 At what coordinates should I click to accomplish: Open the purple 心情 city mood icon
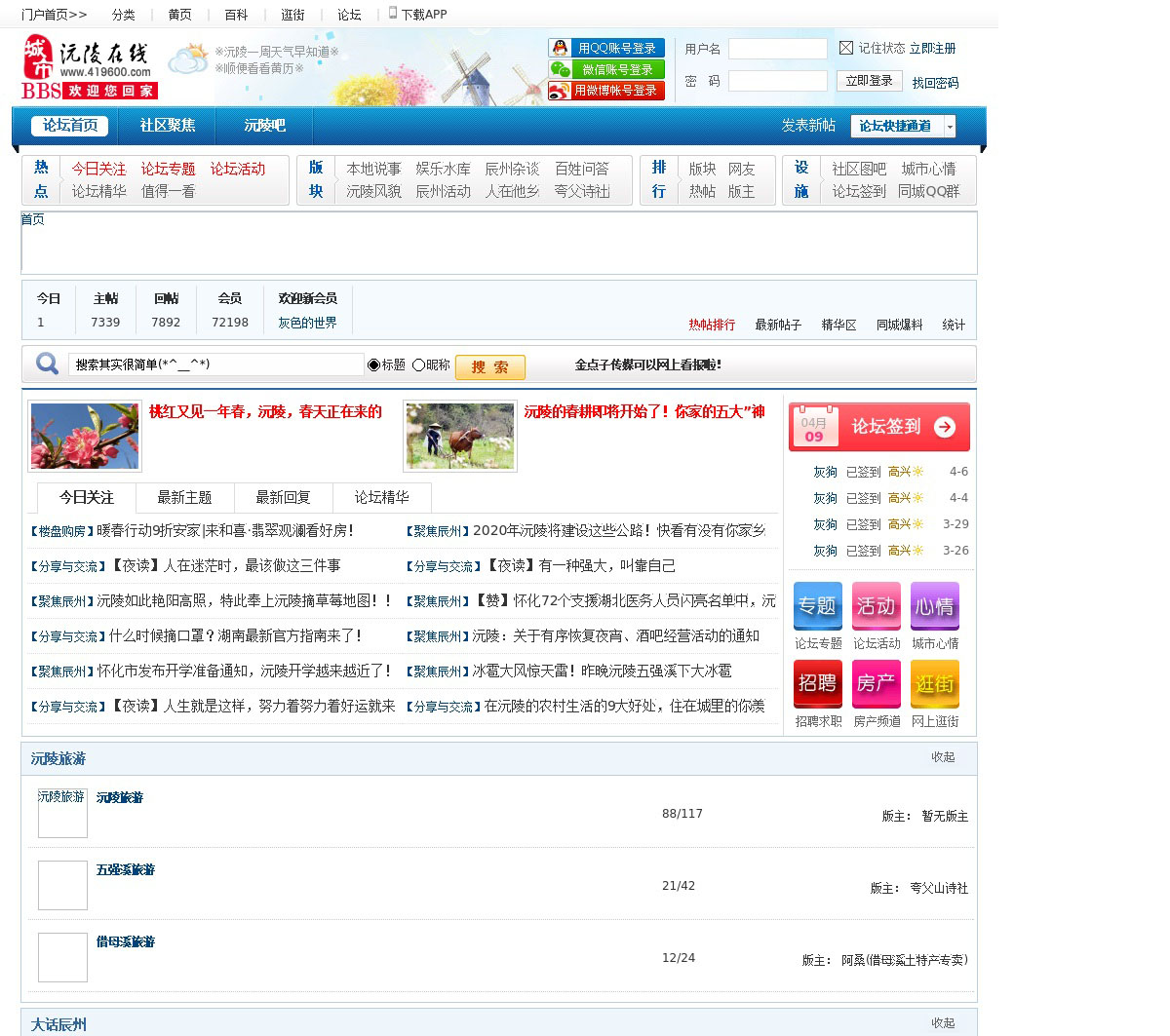934,606
